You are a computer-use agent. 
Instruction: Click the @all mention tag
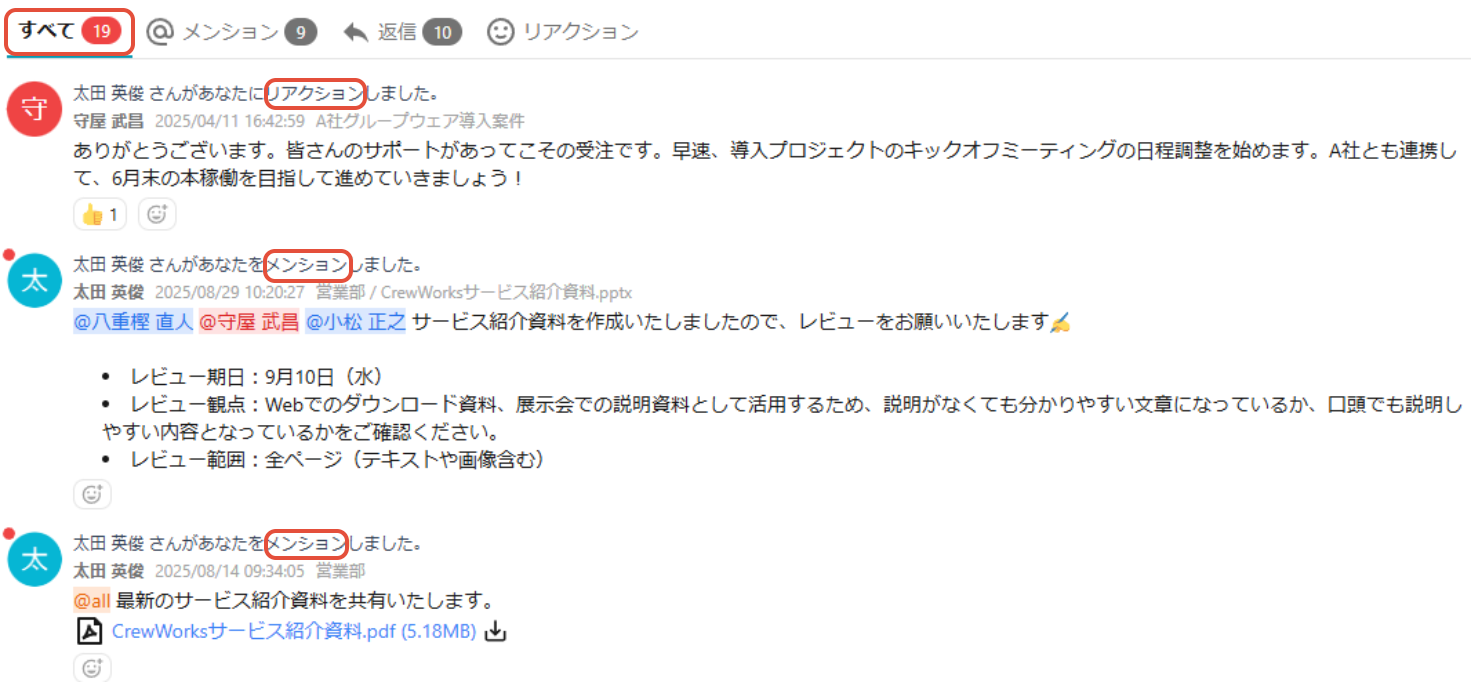click(92, 601)
